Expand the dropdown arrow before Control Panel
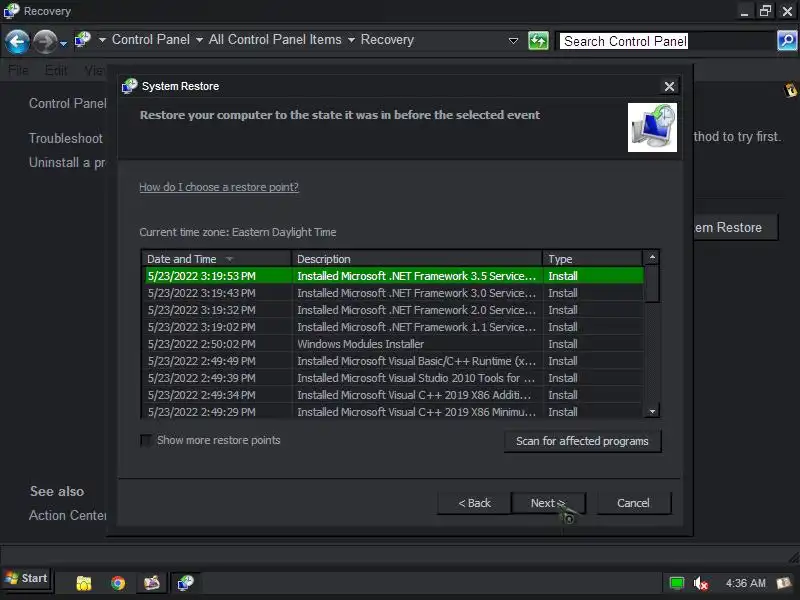This screenshot has width=800, height=600. pos(102,40)
